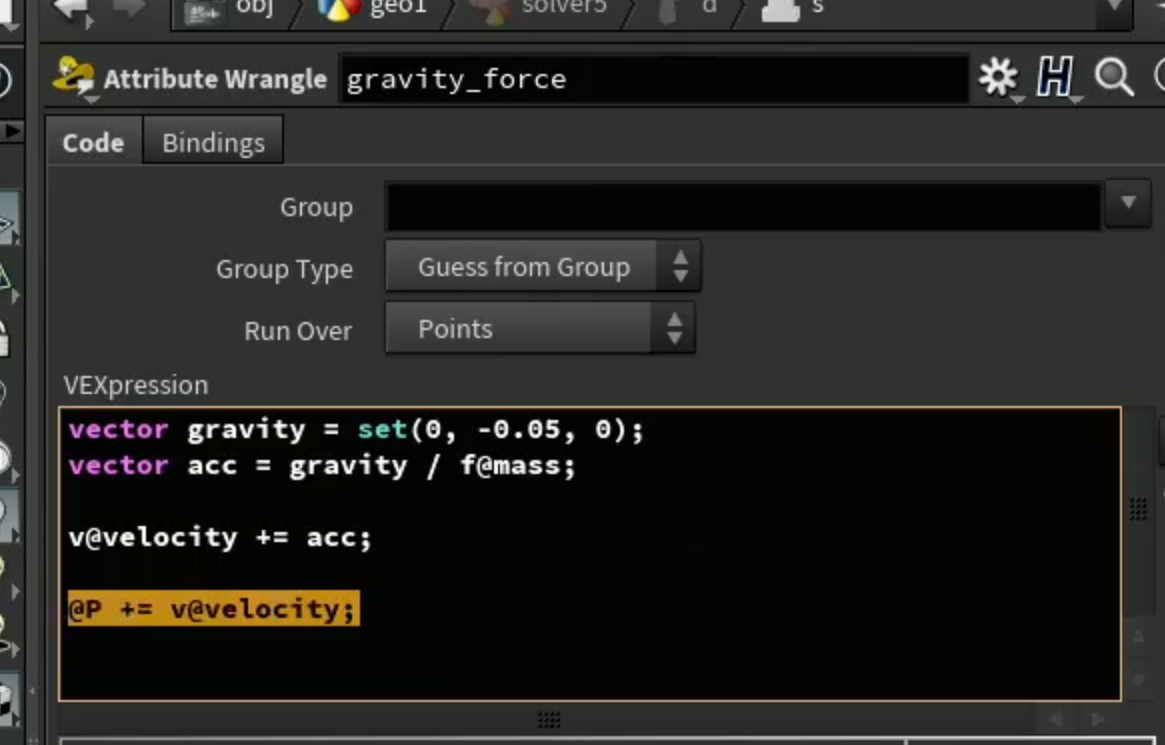Select the obj path segment
The image size is (1165, 745).
click(x=254, y=7)
